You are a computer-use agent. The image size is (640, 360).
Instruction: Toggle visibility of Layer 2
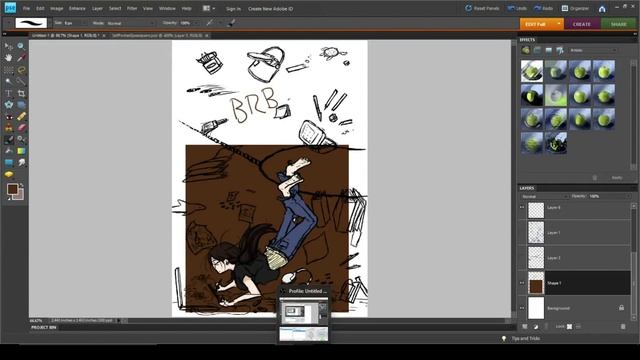pos(522,258)
